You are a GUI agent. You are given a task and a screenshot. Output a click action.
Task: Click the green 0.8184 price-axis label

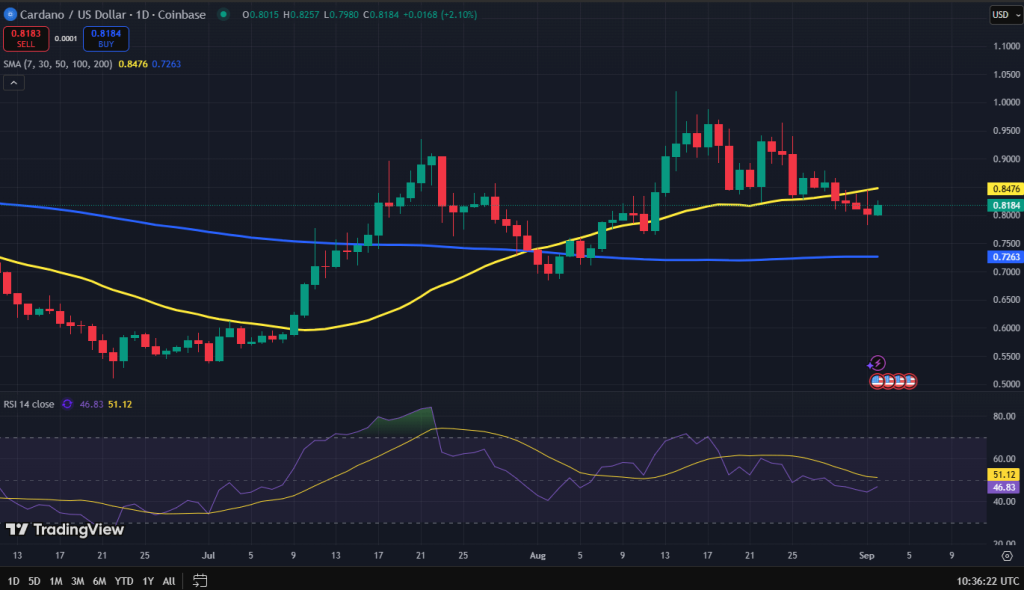(x=1006, y=205)
